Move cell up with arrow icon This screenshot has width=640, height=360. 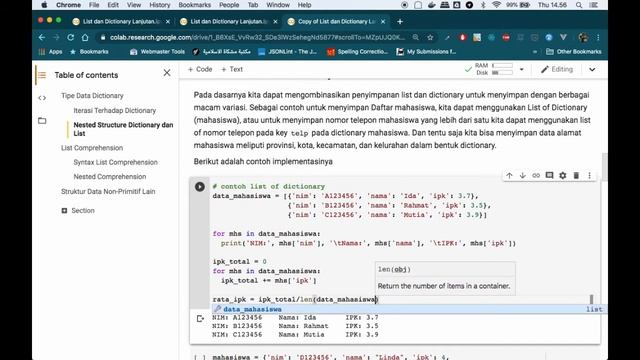pos(509,176)
